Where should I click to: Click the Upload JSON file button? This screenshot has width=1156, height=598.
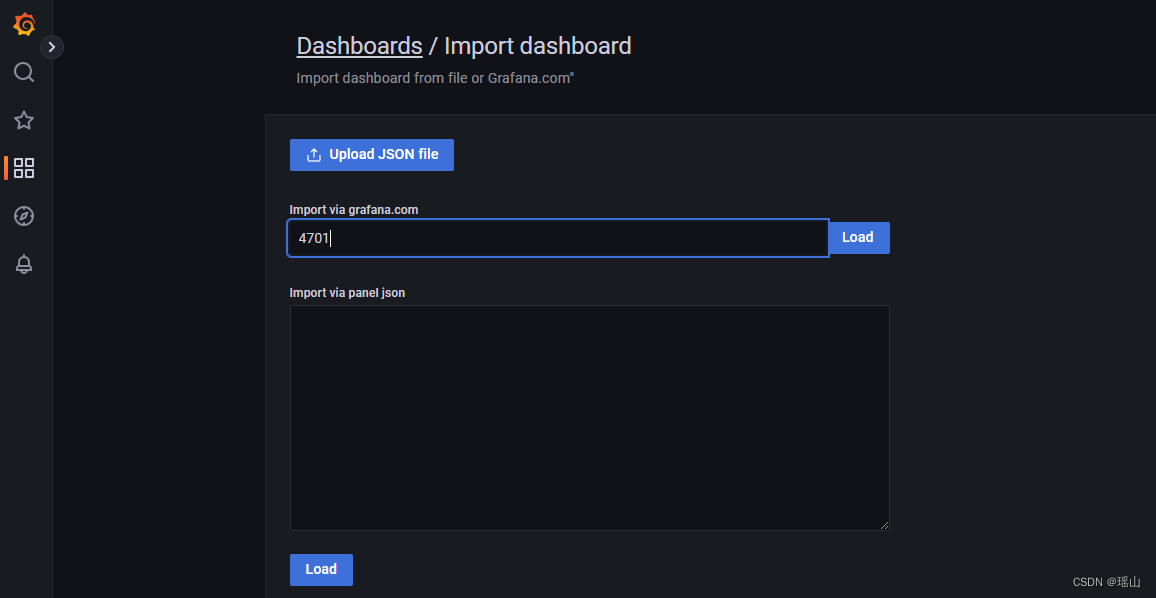point(372,155)
